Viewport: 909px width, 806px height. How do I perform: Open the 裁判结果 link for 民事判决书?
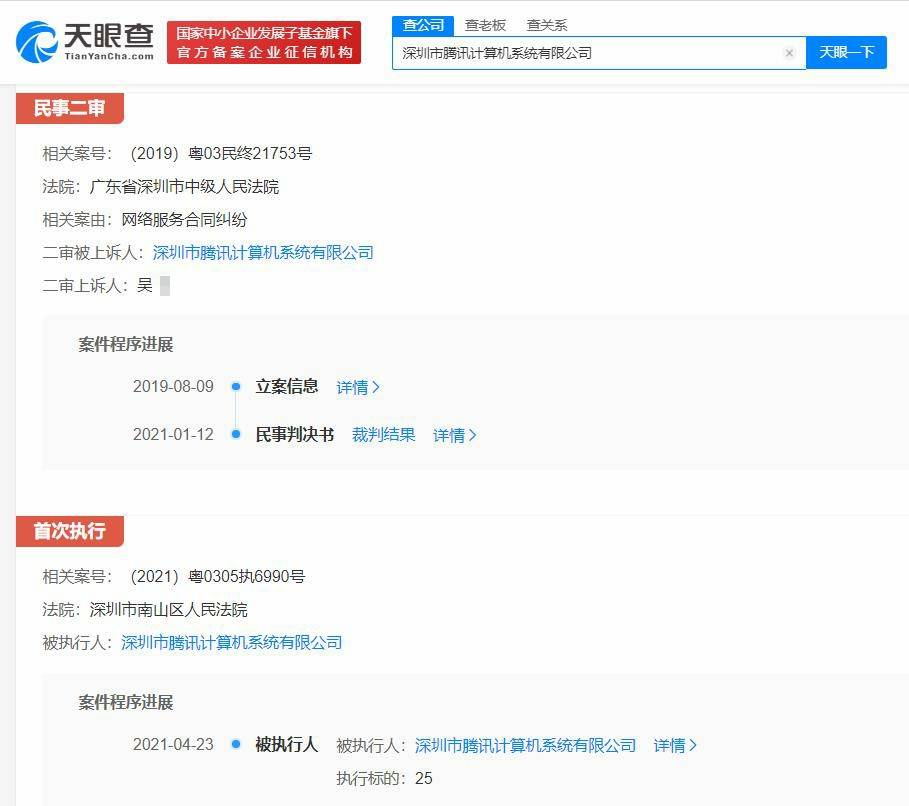point(383,434)
